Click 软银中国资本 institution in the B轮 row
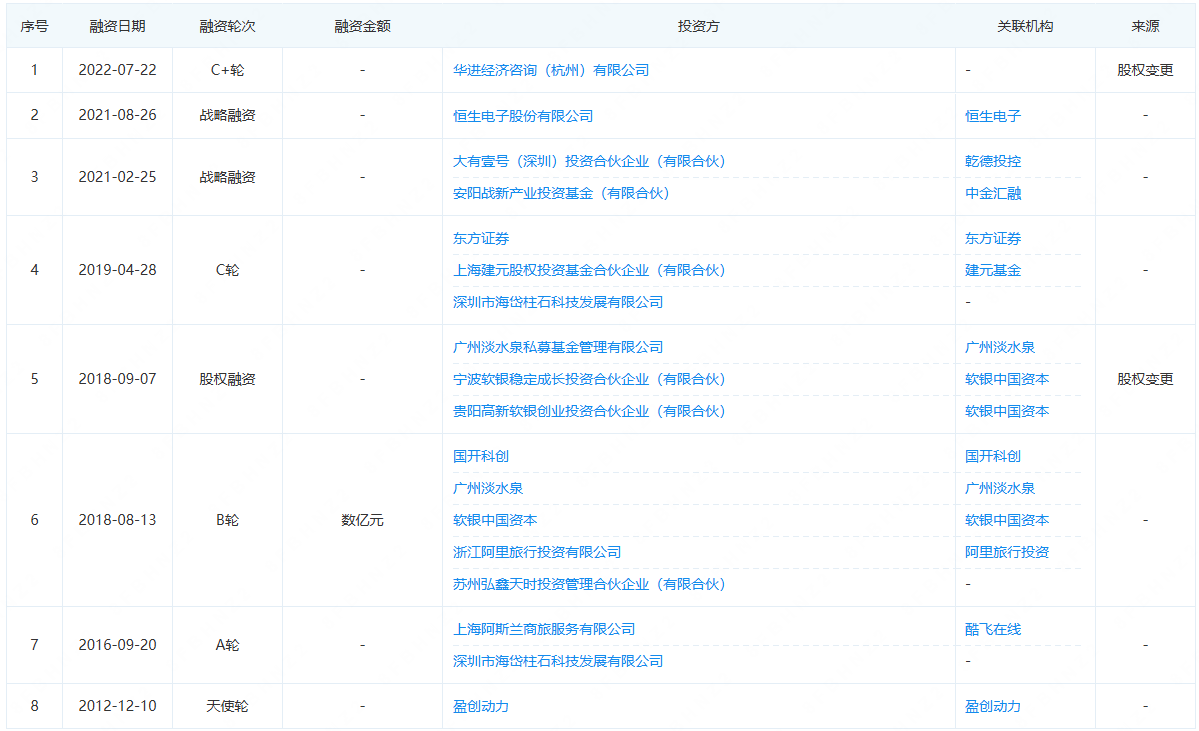 [x=1007, y=521]
